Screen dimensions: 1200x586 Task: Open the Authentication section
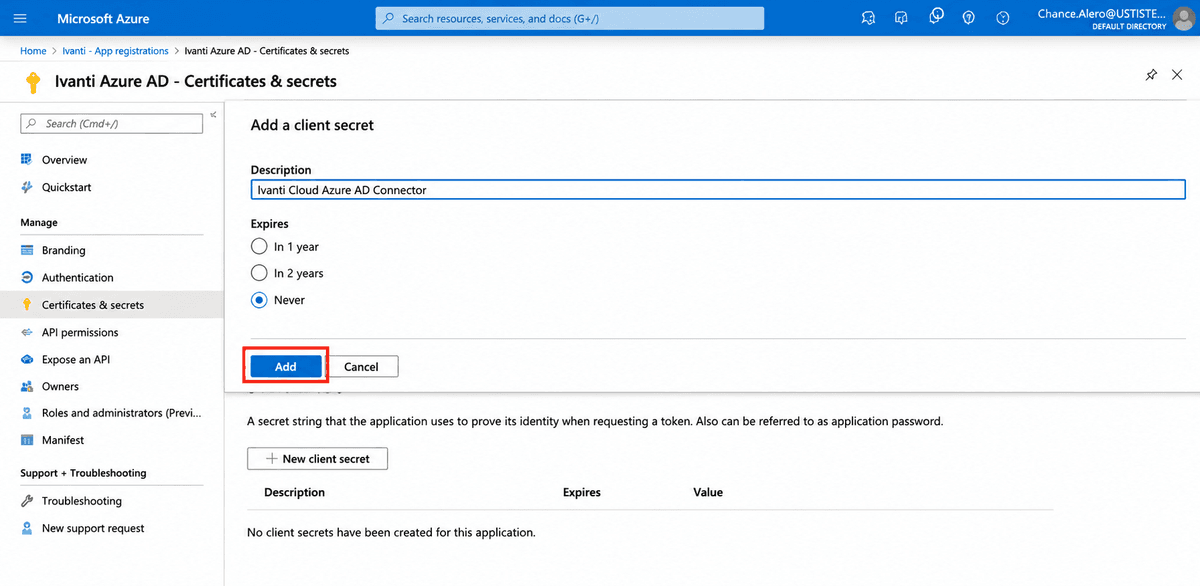pos(77,277)
